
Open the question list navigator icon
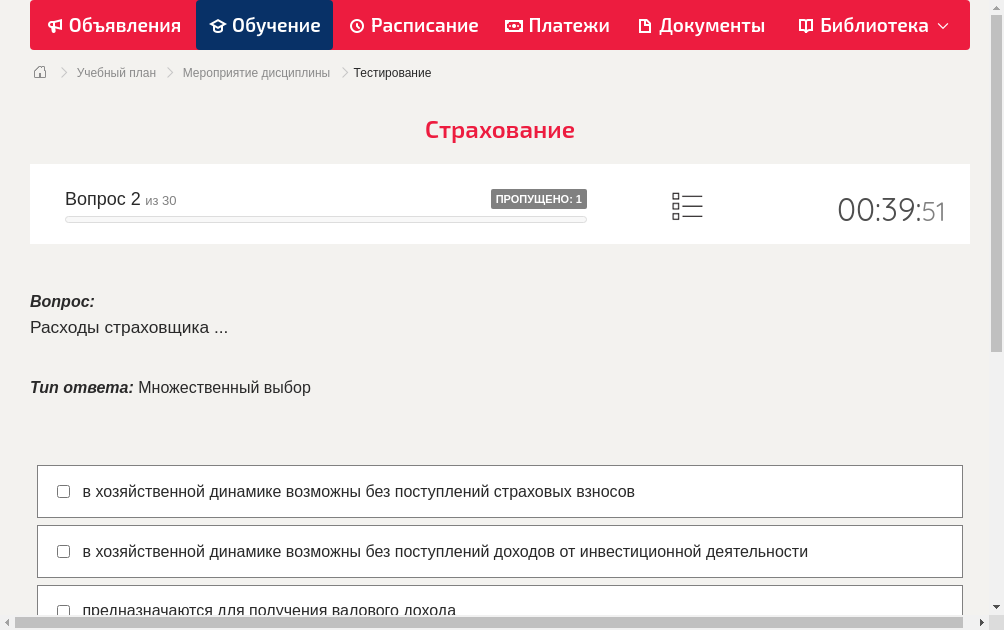(687, 206)
